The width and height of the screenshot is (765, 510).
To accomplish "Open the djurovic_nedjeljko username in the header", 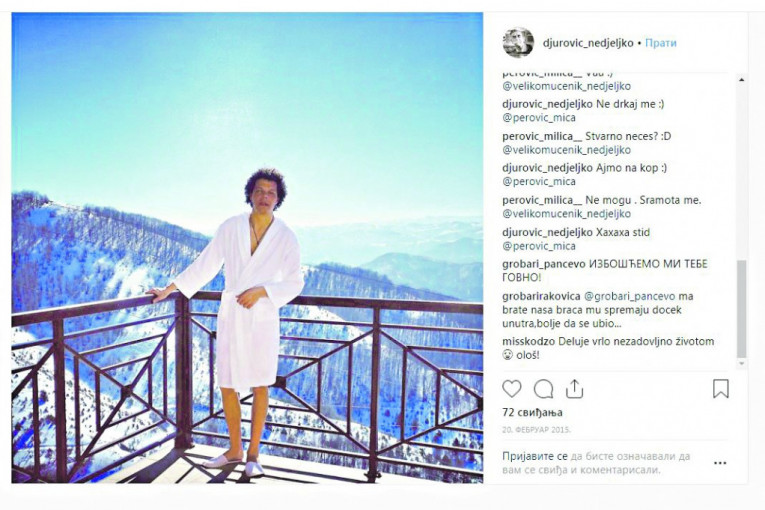I will click(588, 43).
